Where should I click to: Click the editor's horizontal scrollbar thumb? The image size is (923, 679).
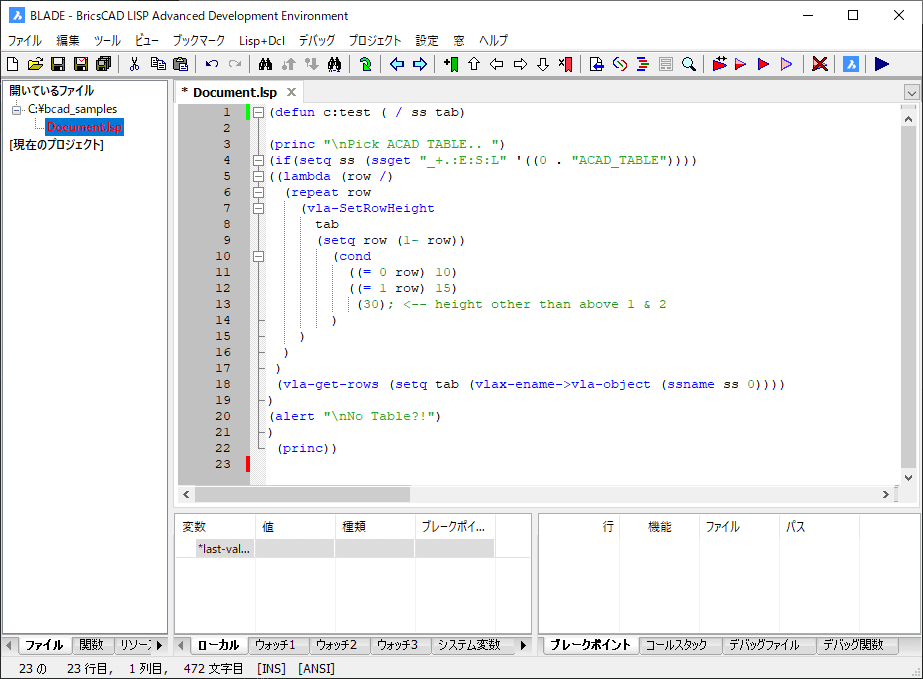(x=302, y=494)
